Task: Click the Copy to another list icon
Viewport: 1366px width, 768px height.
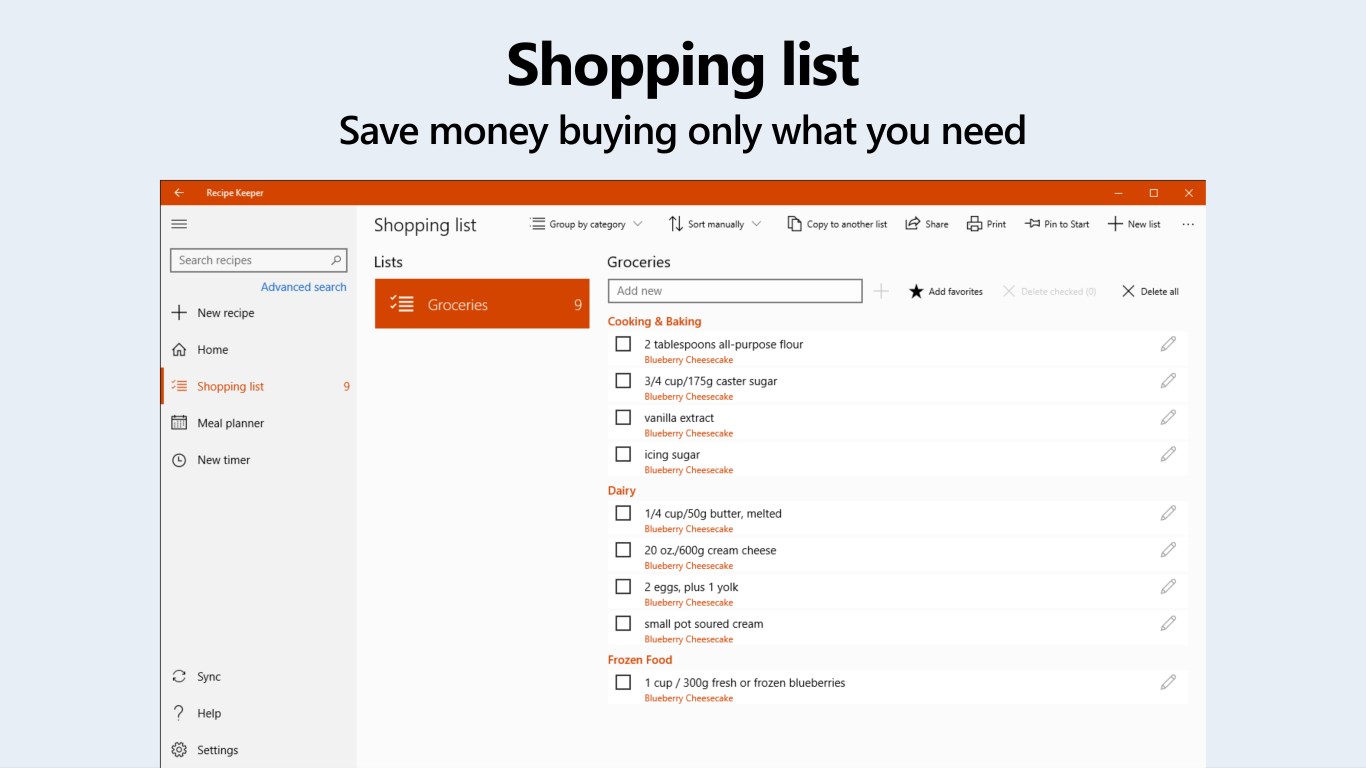Action: (x=794, y=224)
